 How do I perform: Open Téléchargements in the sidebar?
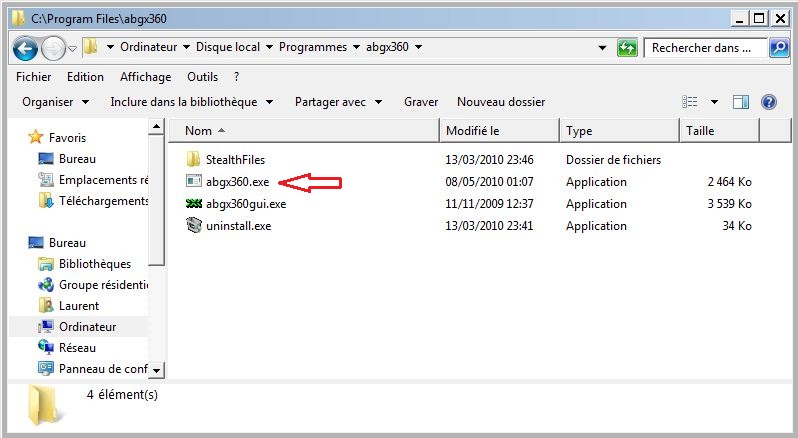(x=103, y=201)
